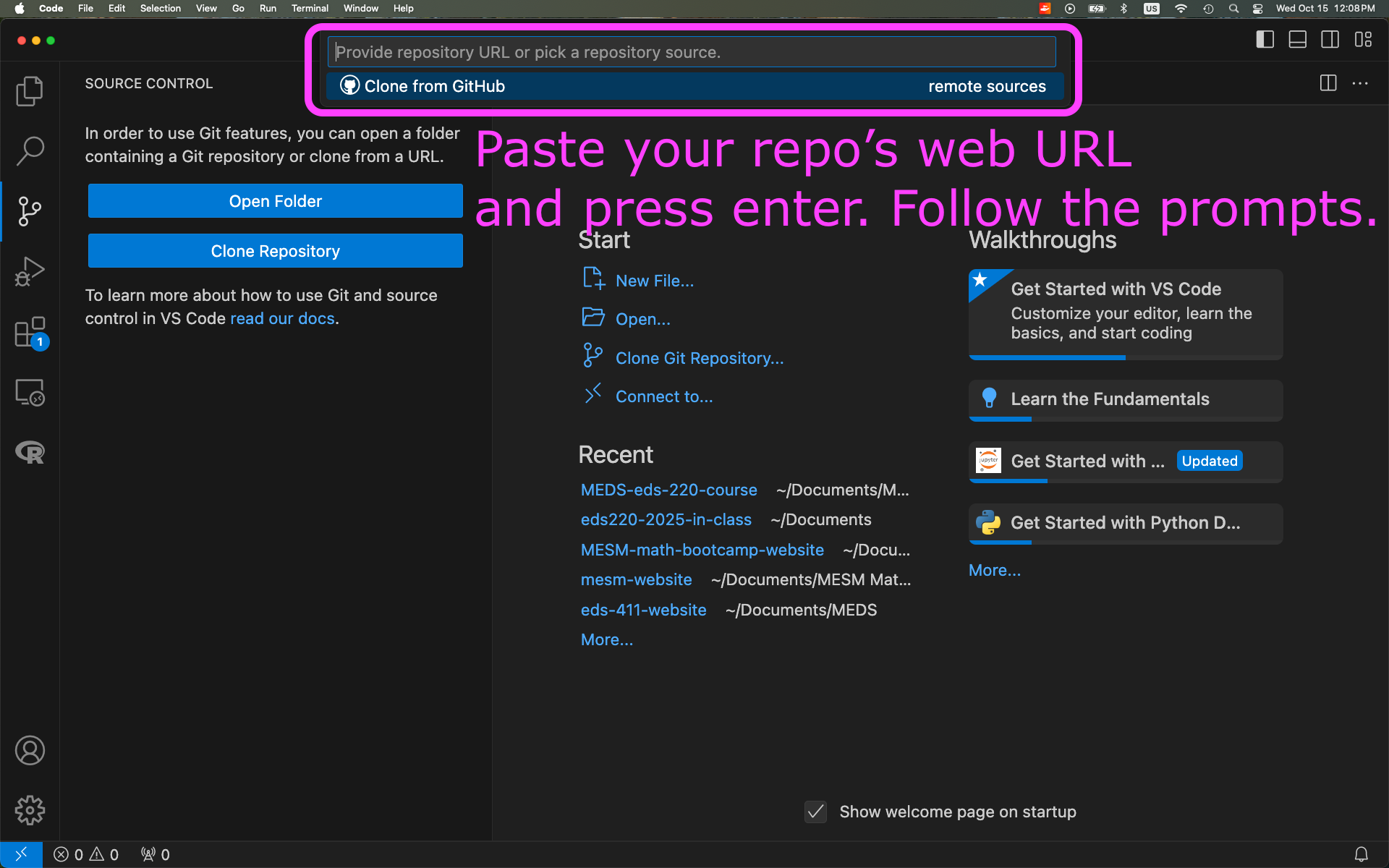1389x868 pixels.
Task: Open the Search view in activity bar
Action: pyautogui.click(x=30, y=150)
